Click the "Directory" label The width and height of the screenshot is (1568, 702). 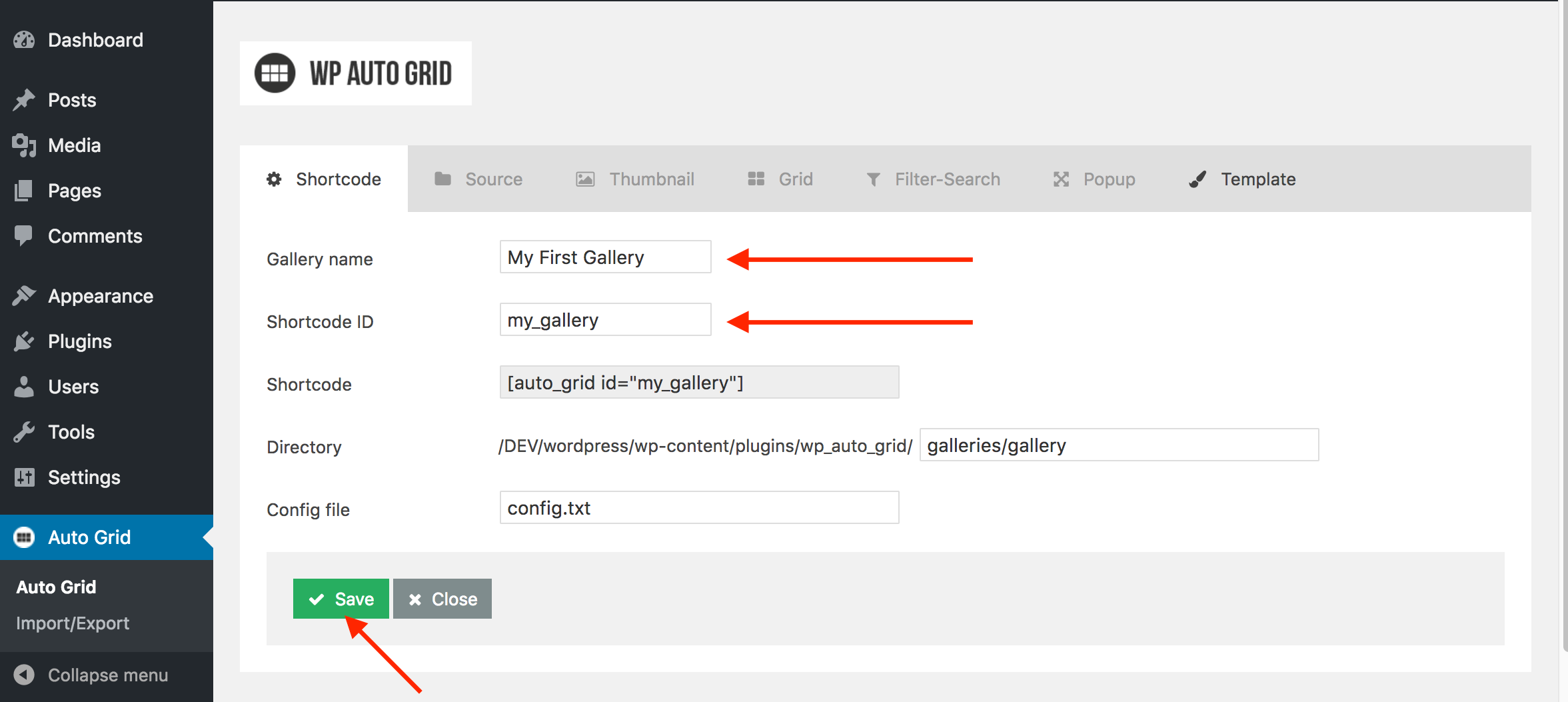pyautogui.click(x=304, y=447)
